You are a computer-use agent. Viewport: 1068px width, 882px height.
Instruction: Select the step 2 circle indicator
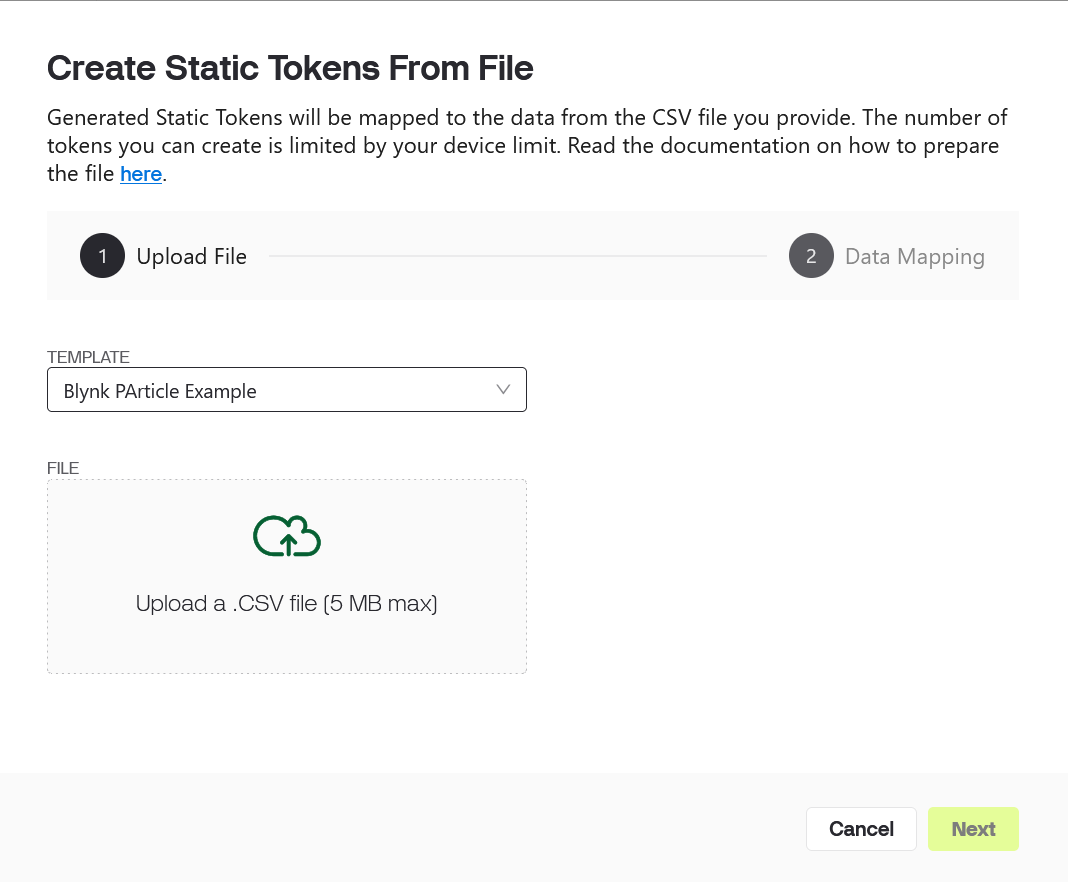pyautogui.click(x=811, y=256)
